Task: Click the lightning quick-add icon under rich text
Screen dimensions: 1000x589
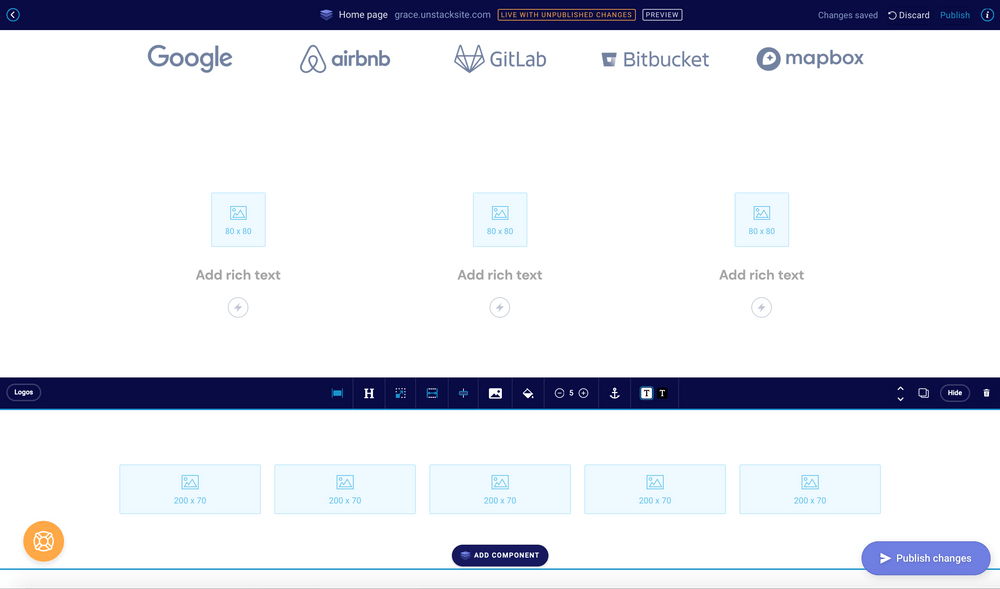Action: 500,307
